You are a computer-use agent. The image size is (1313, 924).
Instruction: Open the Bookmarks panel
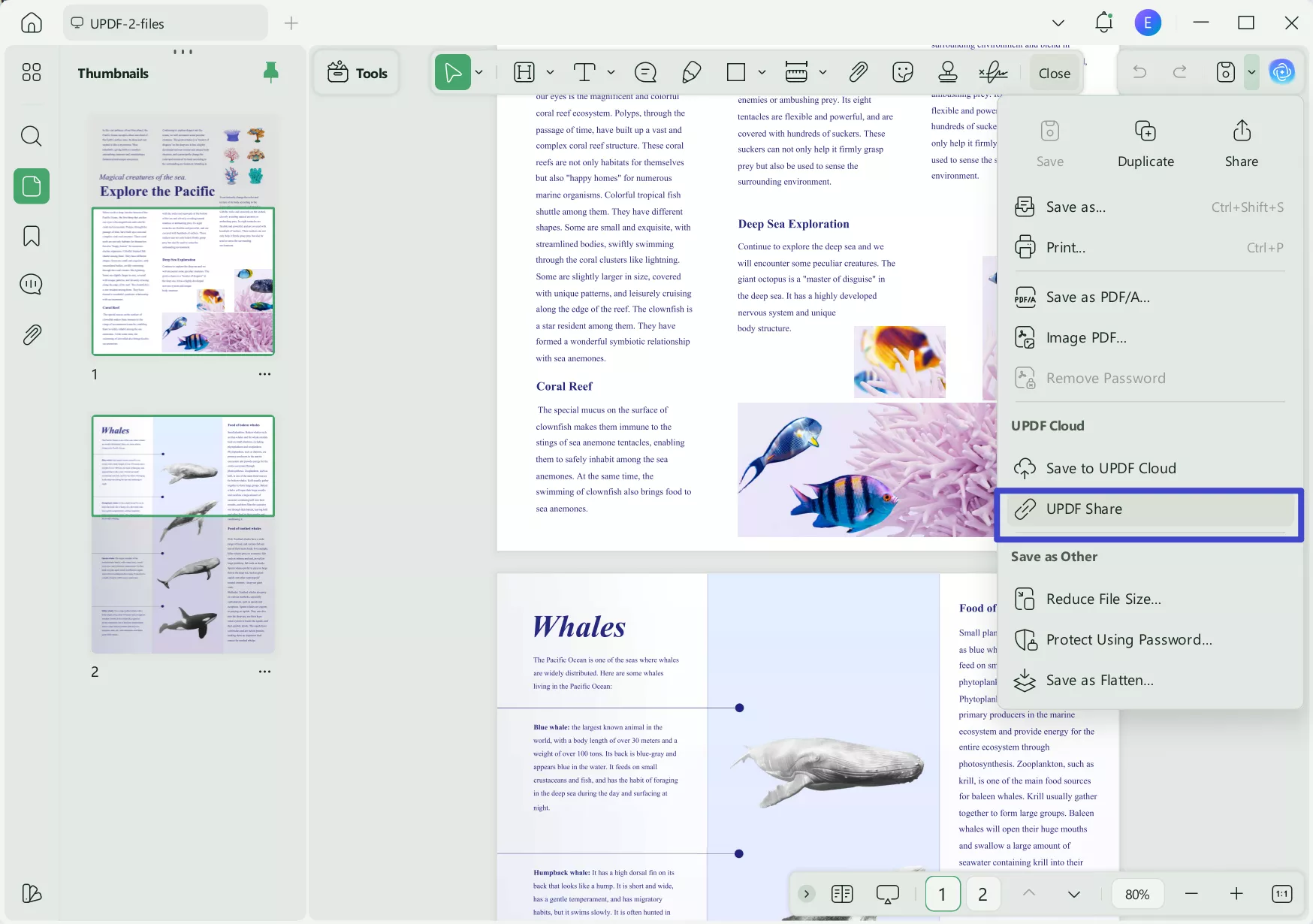31,235
